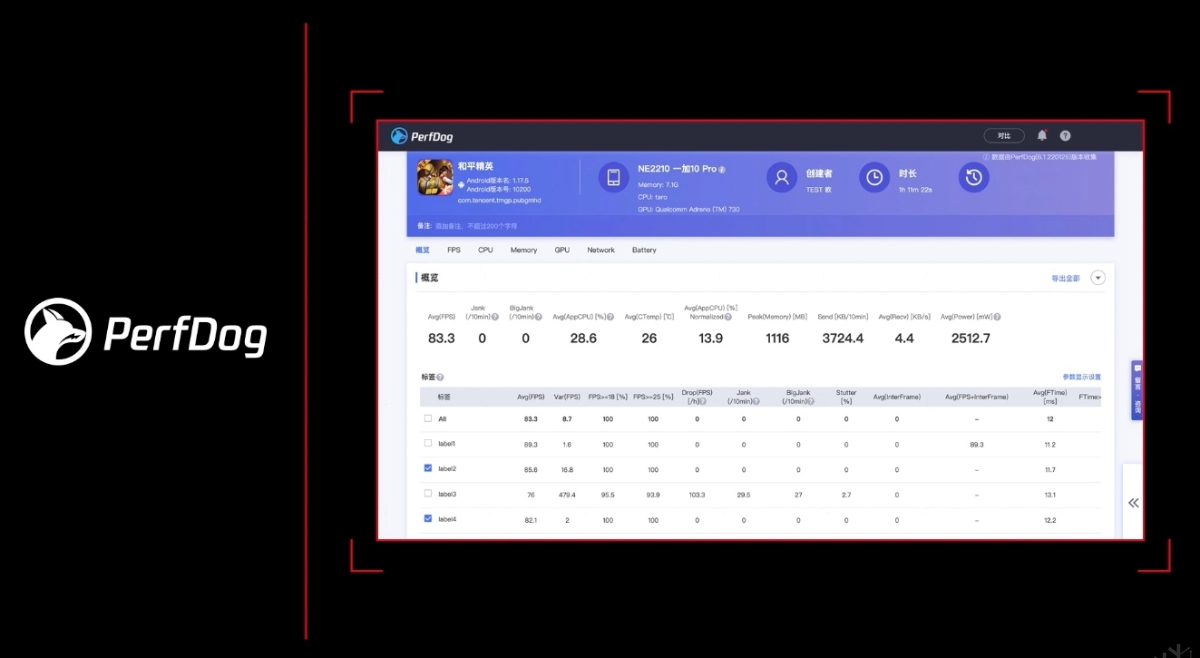The height and width of the screenshot is (658, 1200).
Task: Click the 26 Avg(CTemp) summary value
Action: tap(649, 338)
